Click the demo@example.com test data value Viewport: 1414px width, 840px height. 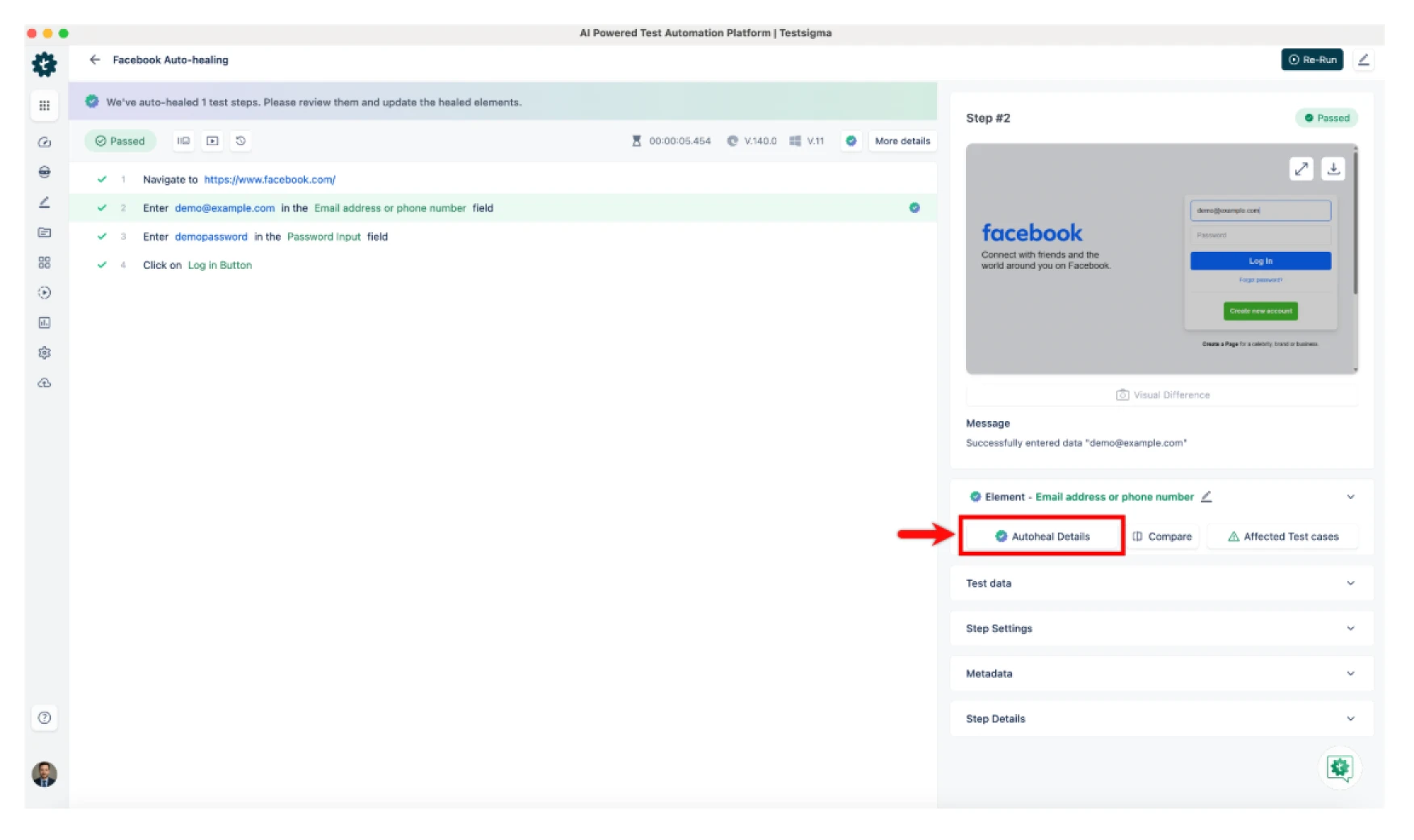pyautogui.click(x=224, y=208)
